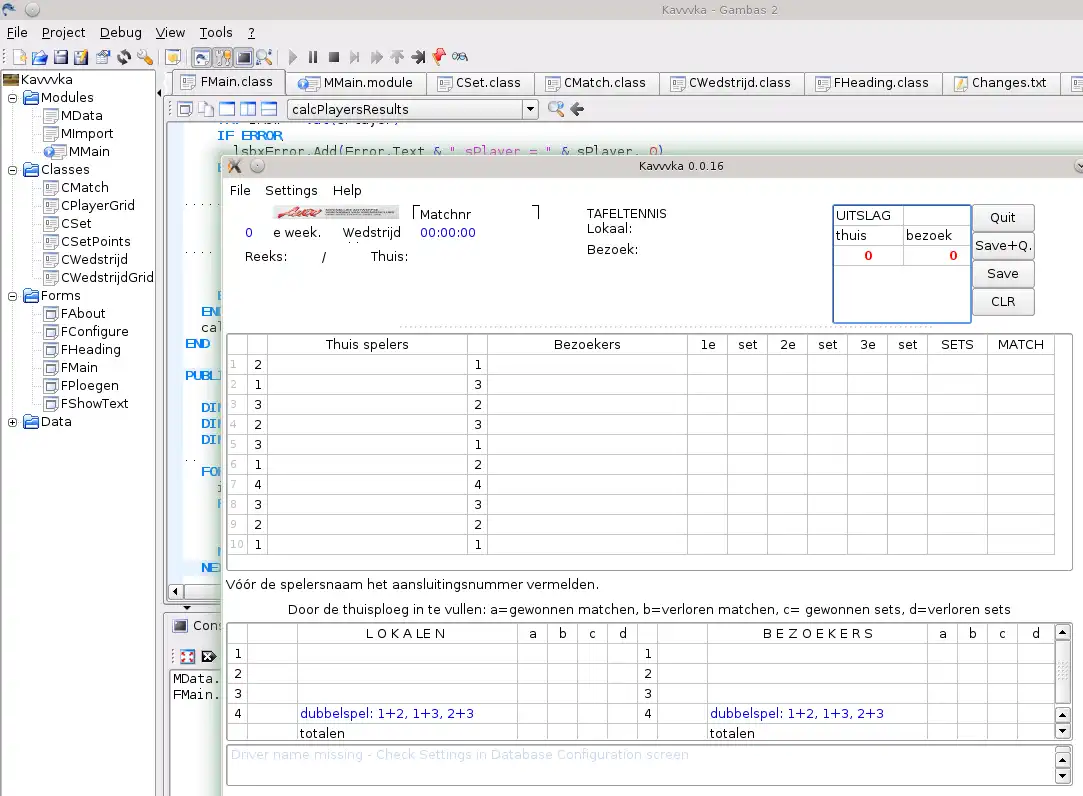This screenshot has width=1083, height=796.
Task: Click the Save project disk icon
Action: pyautogui.click(x=60, y=58)
